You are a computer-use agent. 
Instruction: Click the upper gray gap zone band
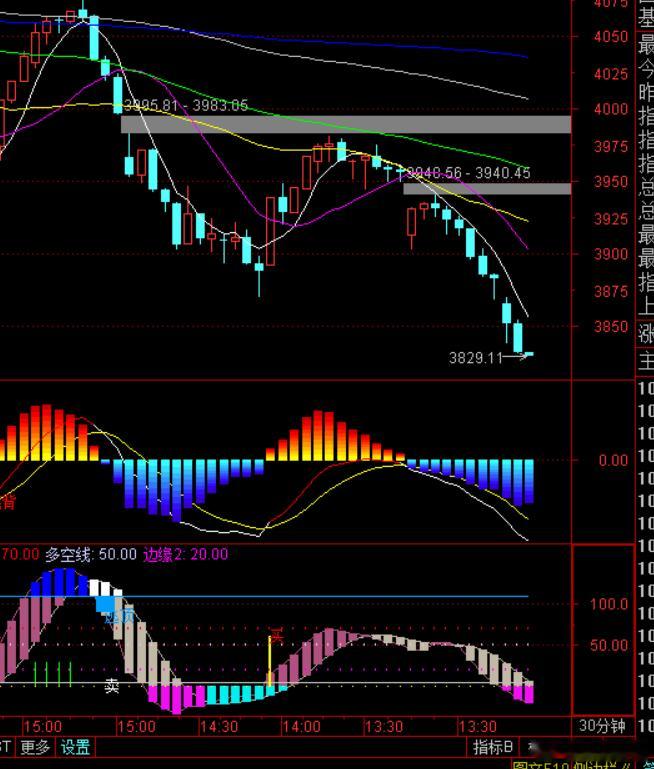click(x=346, y=125)
